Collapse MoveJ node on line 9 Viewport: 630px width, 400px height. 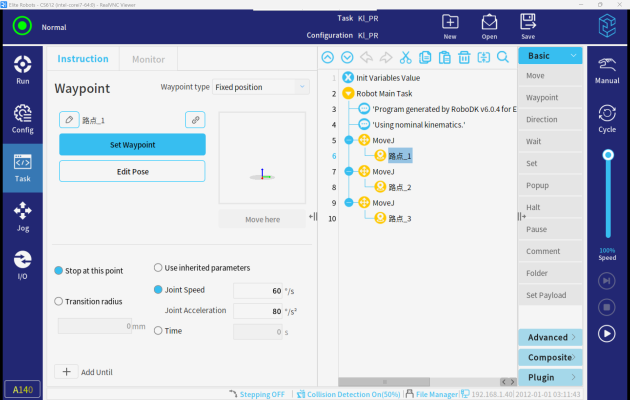349,203
